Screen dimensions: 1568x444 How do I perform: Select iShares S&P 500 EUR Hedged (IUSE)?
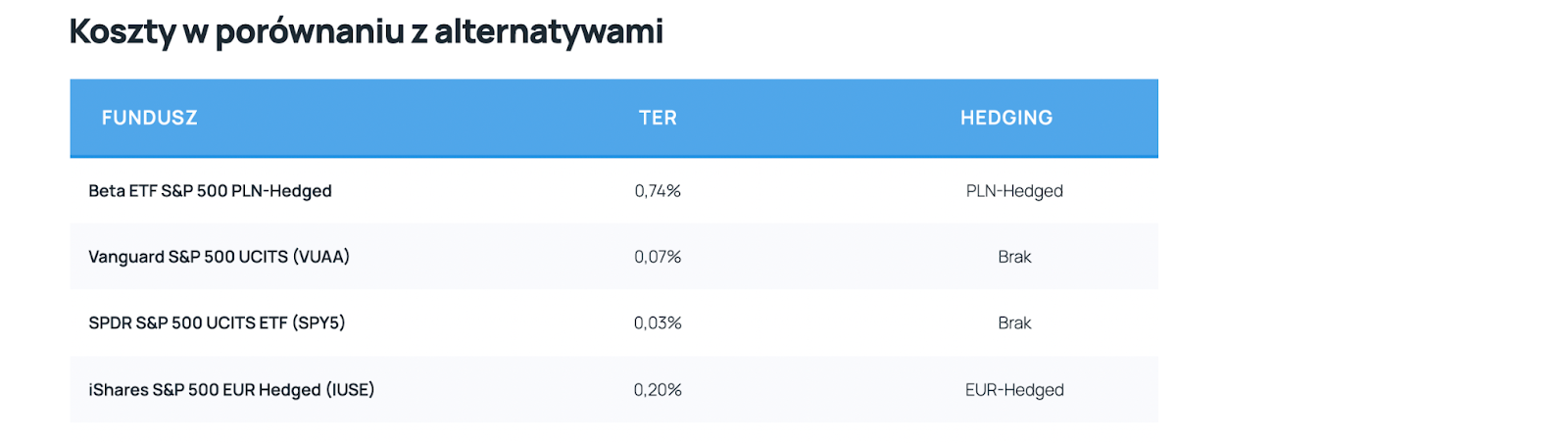pos(231,389)
